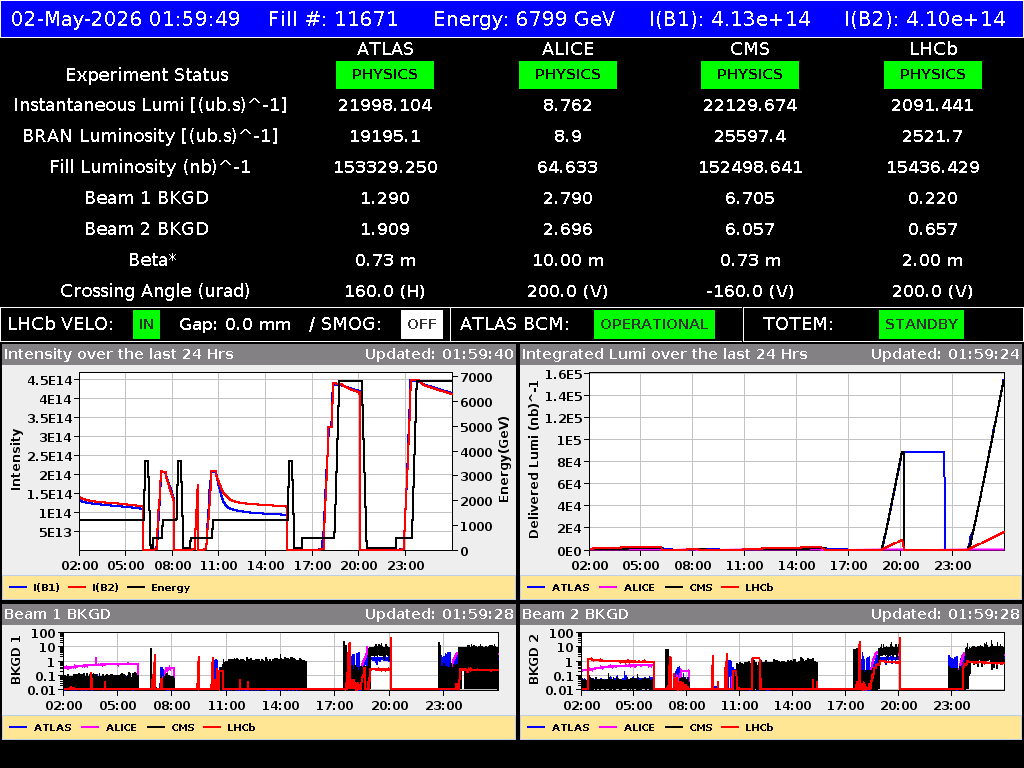Image resolution: width=1024 pixels, height=768 pixels.
Task: Click ALICE legend entry in Integrated Lumi chart
Action: coord(627,588)
